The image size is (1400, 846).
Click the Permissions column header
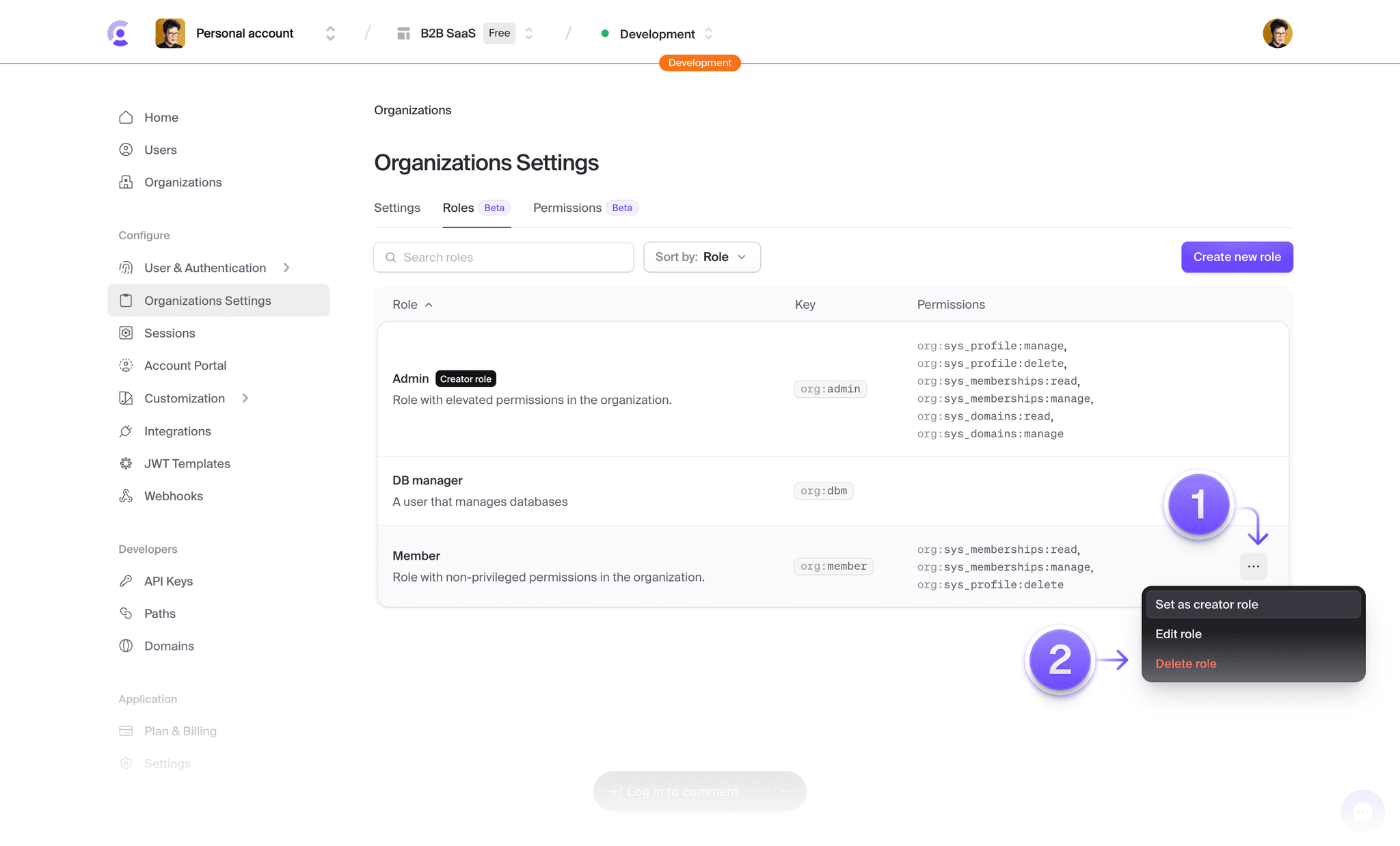tap(951, 305)
